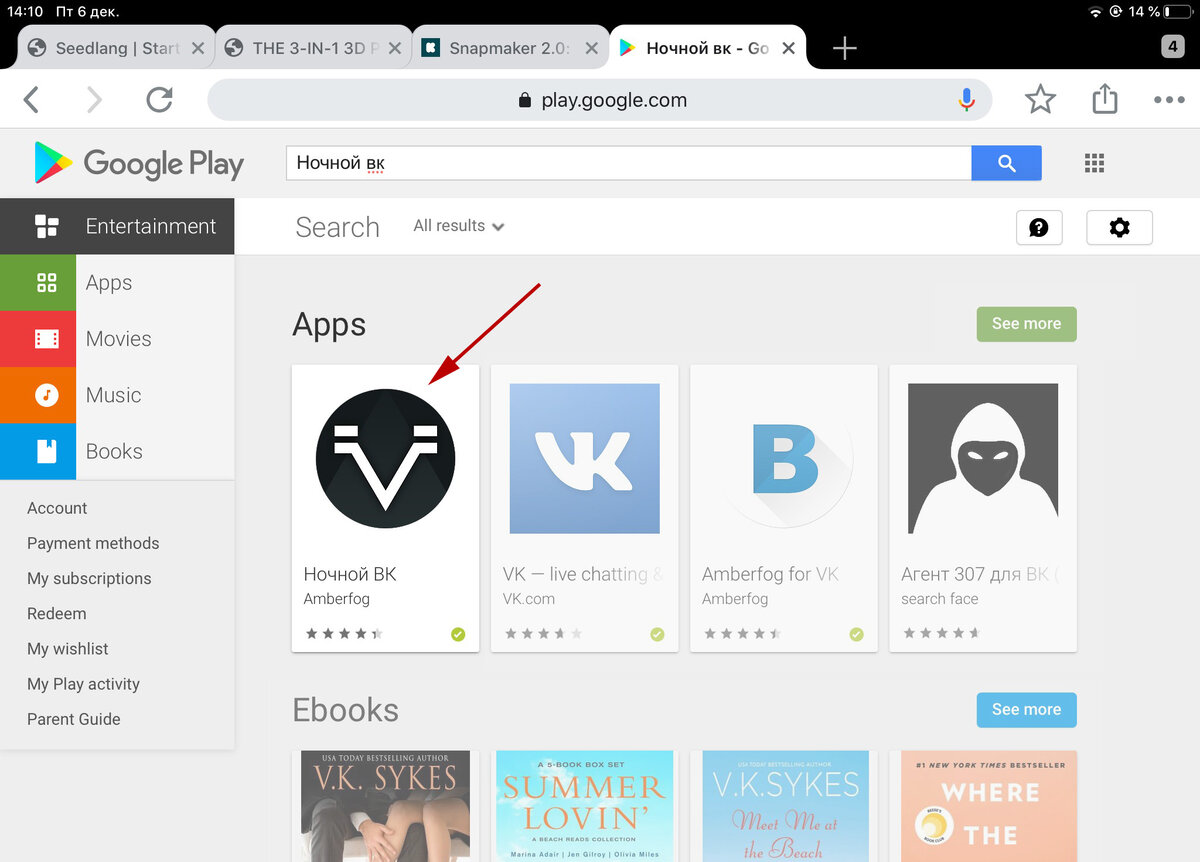Click the installed checkmark on Ночной ВК
The height and width of the screenshot is (862, 1200).
458,634
